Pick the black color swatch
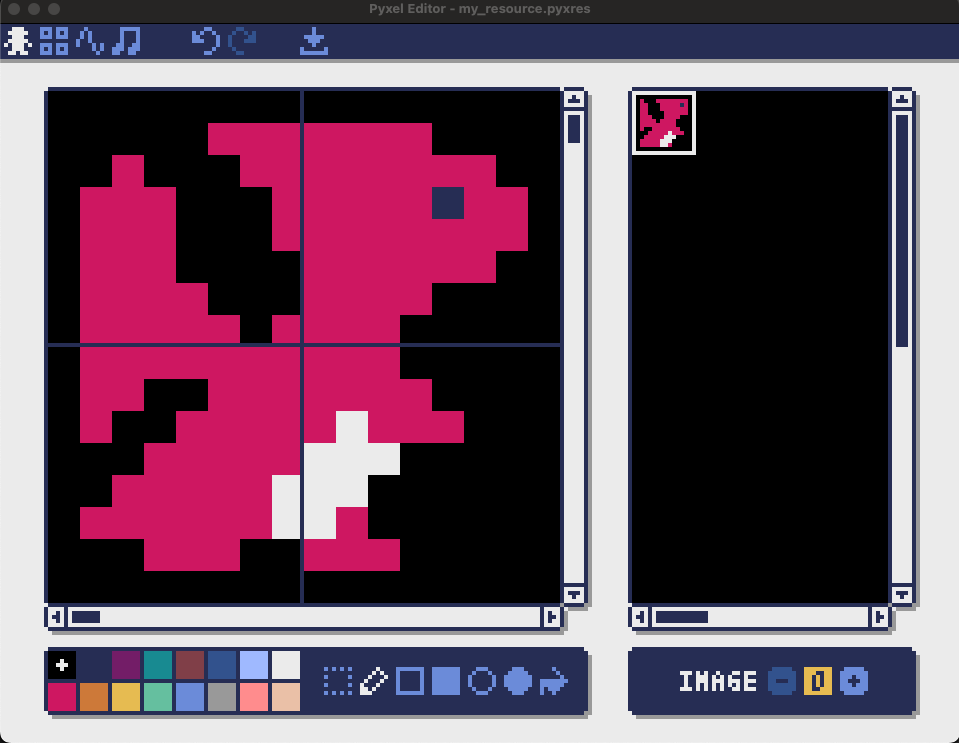The height and width of the screenshot is (743, 959). pyautogui.click(x=62, y=665)
